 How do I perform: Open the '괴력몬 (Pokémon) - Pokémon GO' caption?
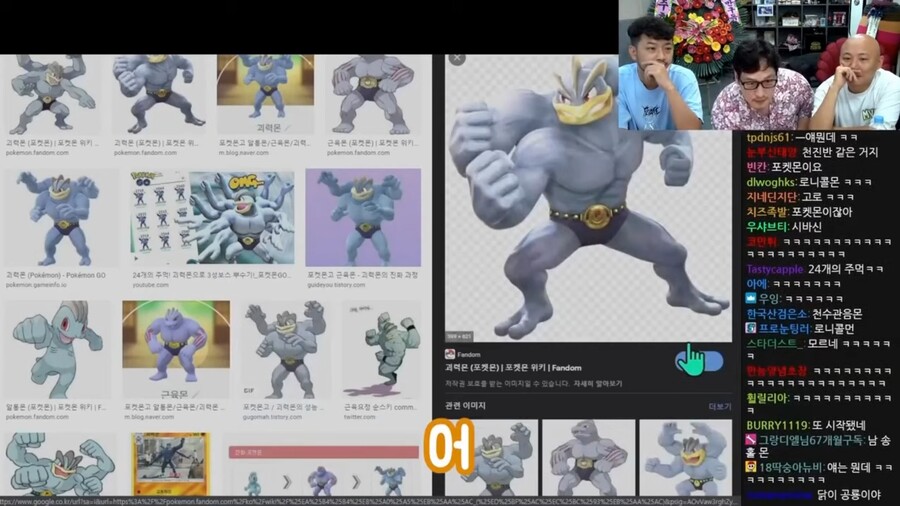click(x=56, y=275)
